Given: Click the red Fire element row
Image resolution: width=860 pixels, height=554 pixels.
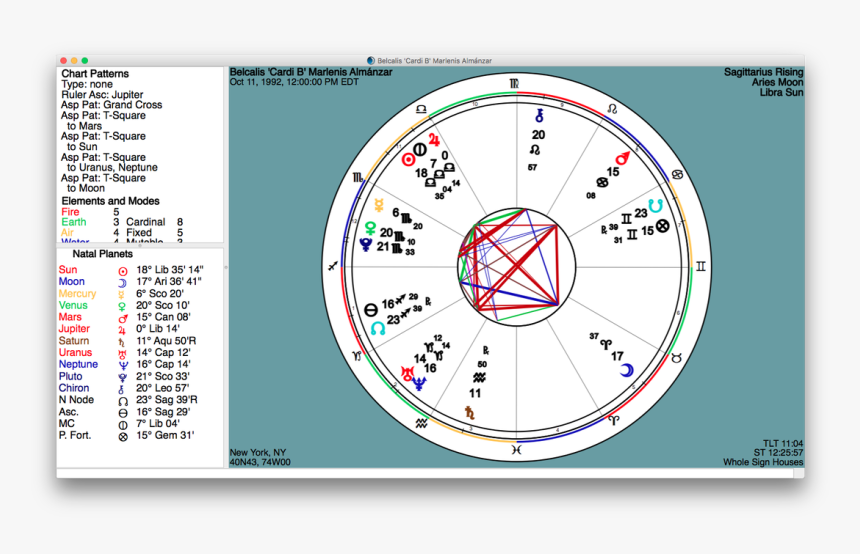Looking at the screenshot, I should 90,212.
